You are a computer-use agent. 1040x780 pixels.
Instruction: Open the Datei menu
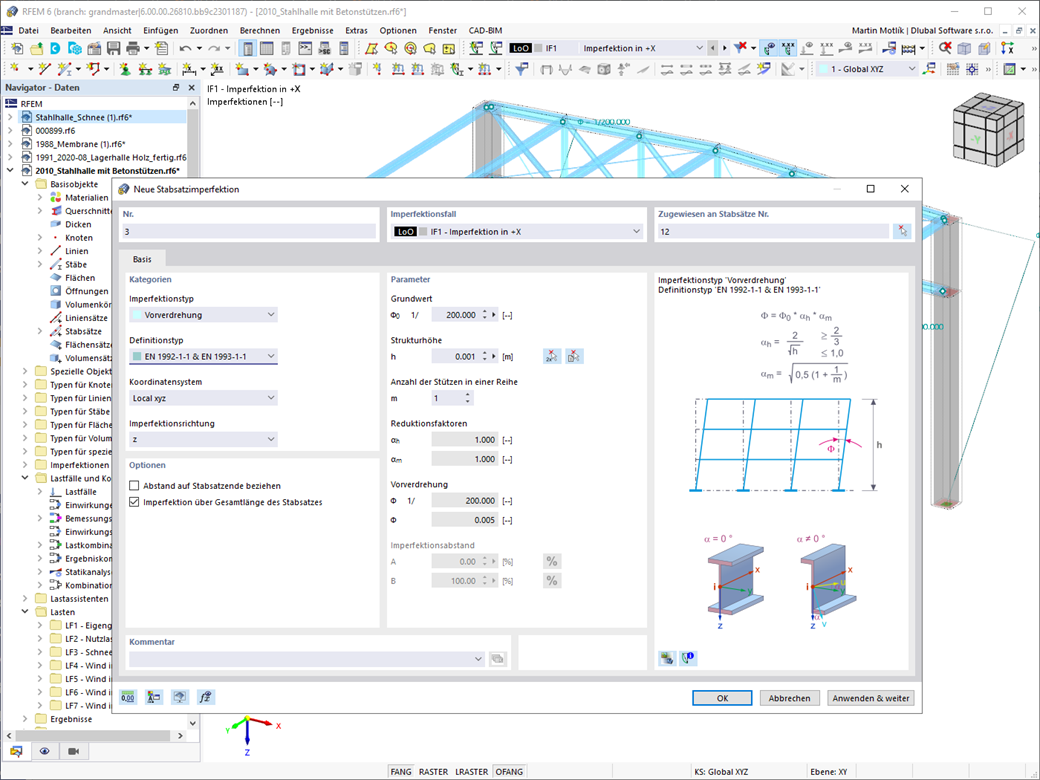point(28,31)
